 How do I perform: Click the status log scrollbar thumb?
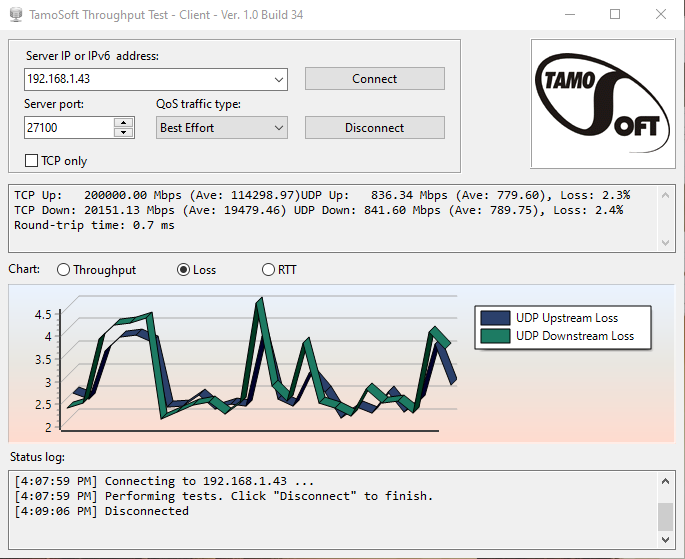click(665, 516)
